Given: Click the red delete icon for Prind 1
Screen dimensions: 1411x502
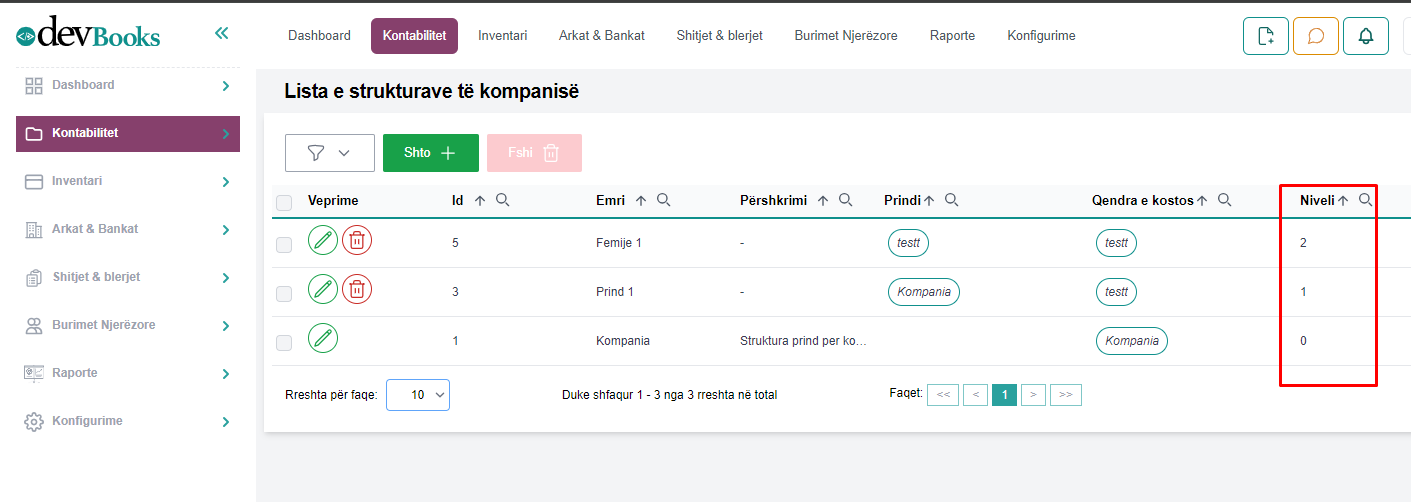Looking at the screenshot, I should [x=357, y=290].
